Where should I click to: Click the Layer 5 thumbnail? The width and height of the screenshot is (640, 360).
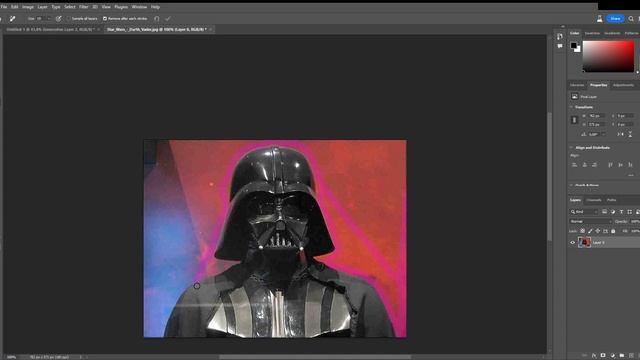coord(584,242)
